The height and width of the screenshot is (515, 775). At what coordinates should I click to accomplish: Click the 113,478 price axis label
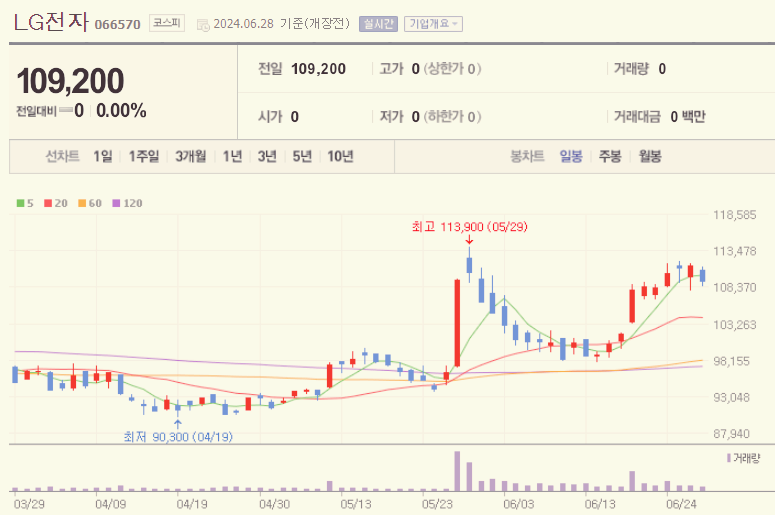[x=734, y=251]
